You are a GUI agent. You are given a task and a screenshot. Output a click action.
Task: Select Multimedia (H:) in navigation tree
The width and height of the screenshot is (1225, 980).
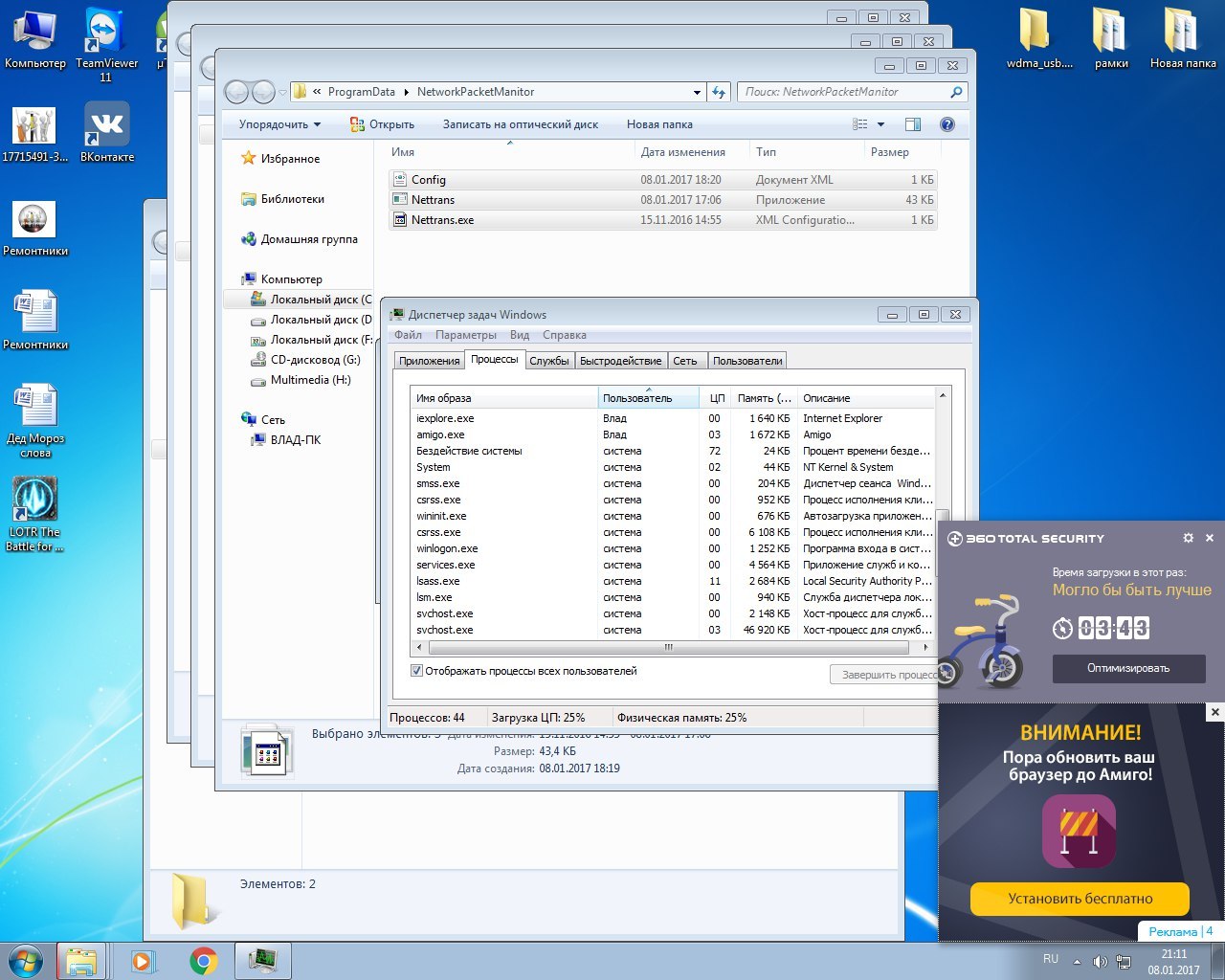point(301,380)
